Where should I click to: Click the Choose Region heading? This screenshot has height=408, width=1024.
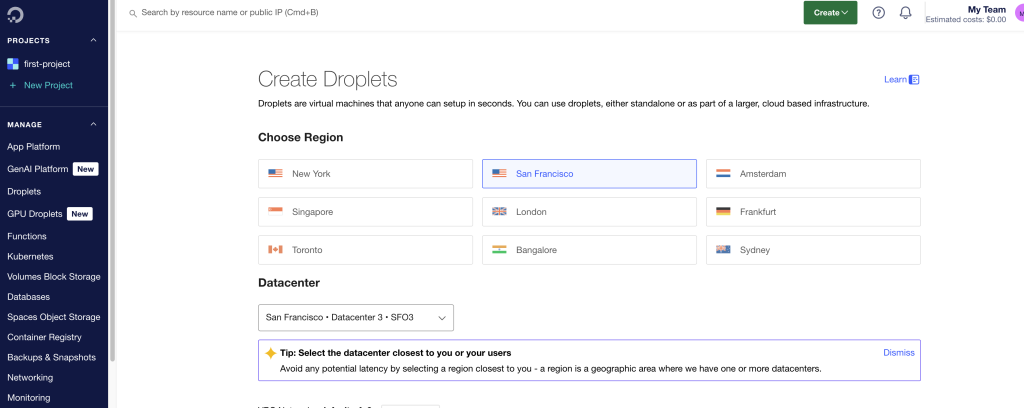tap(300, 138)
